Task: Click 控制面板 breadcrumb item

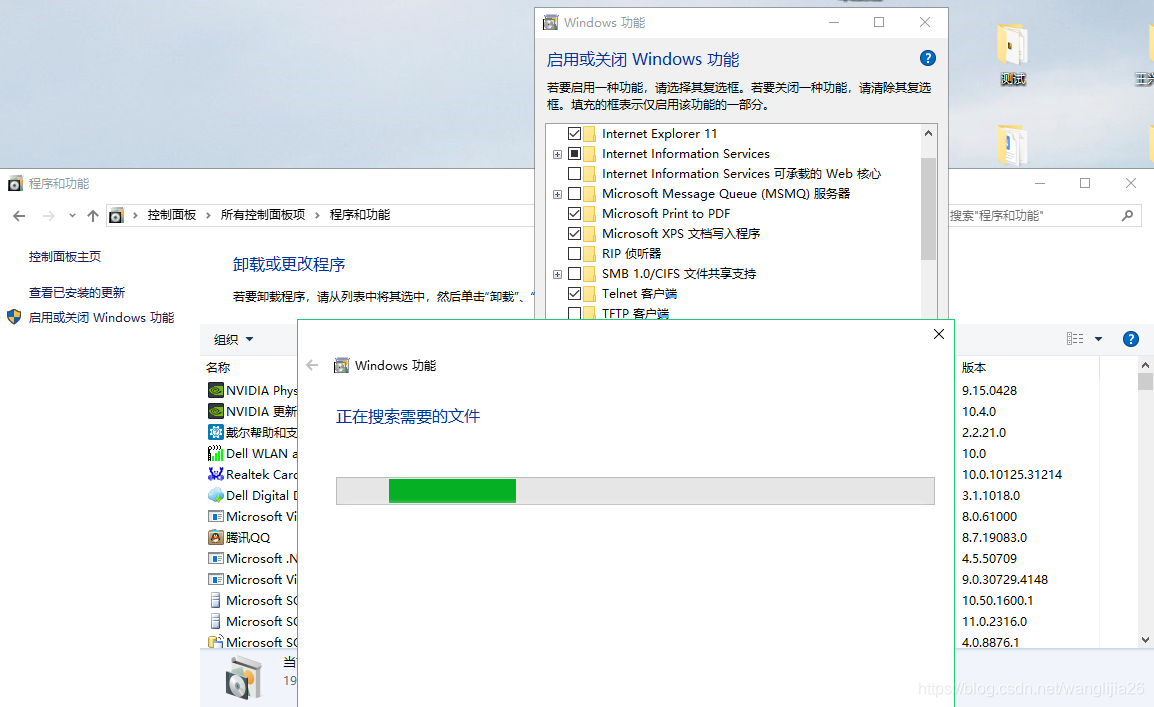Action: point(171,215)
